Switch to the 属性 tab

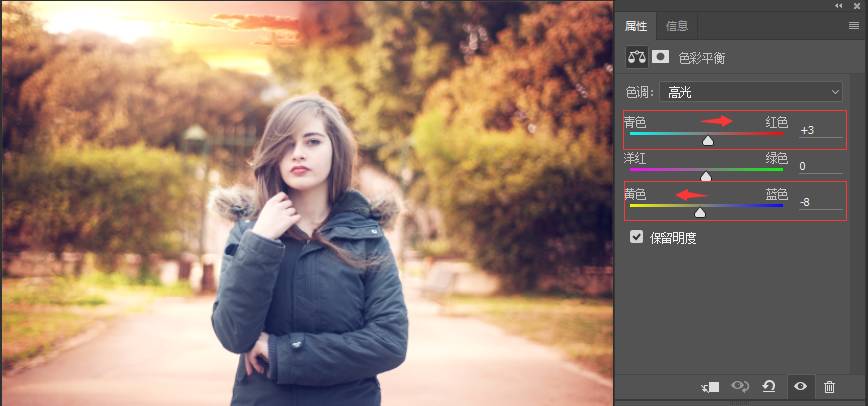[x=636, y=26]
